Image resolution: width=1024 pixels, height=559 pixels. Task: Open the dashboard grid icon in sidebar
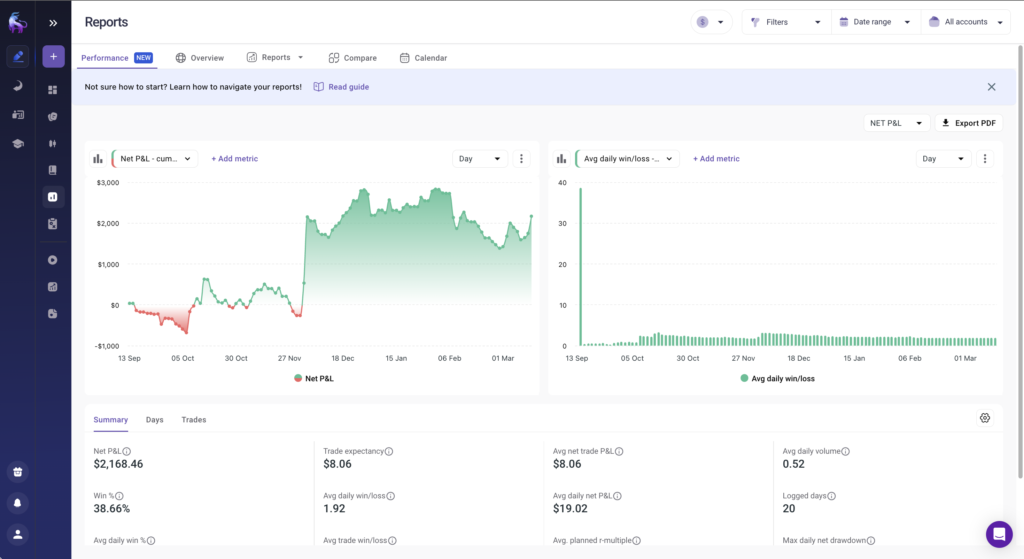pos(53,90)
